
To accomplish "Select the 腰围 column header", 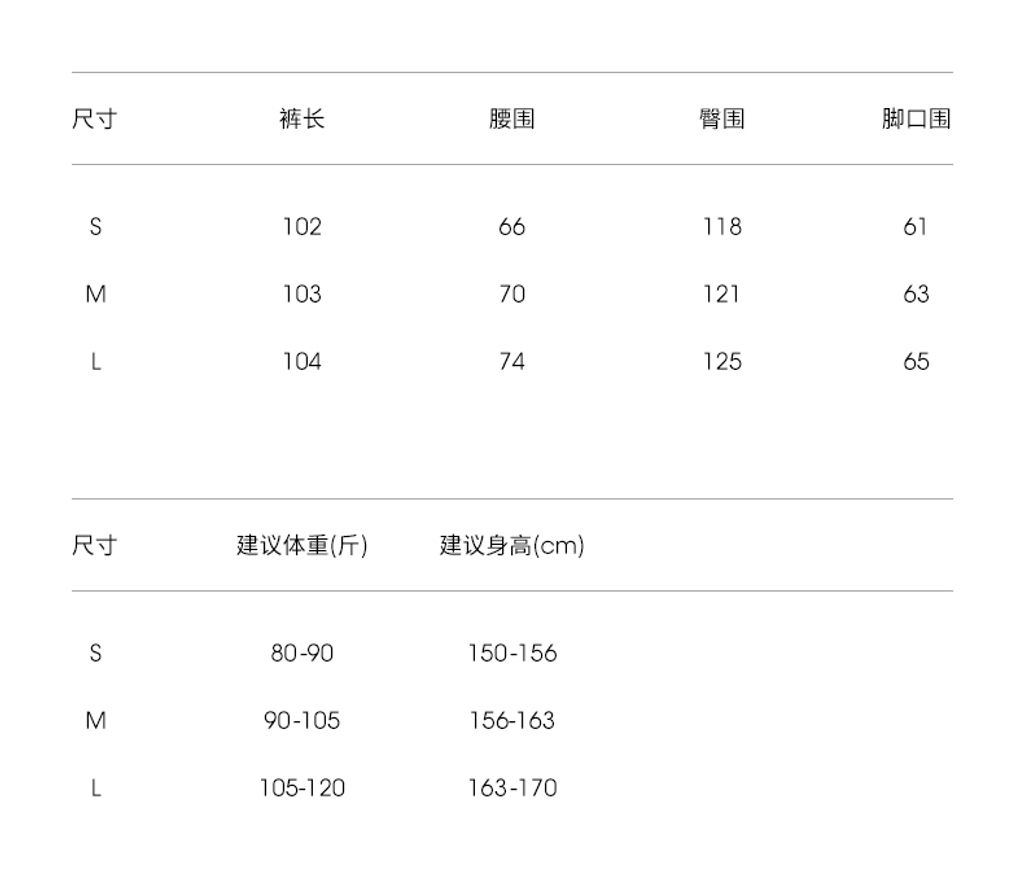I will (512, 119).
